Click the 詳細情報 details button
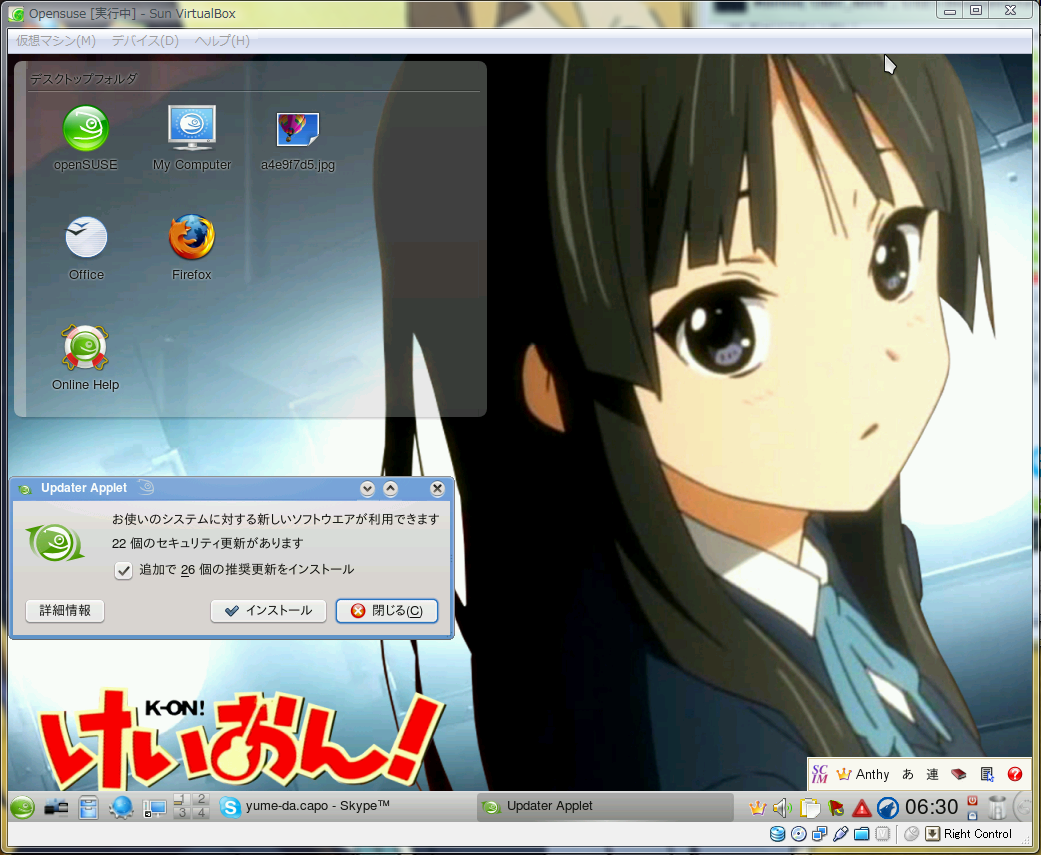This screenshot has height=855, width=1041. pos(65,611)
